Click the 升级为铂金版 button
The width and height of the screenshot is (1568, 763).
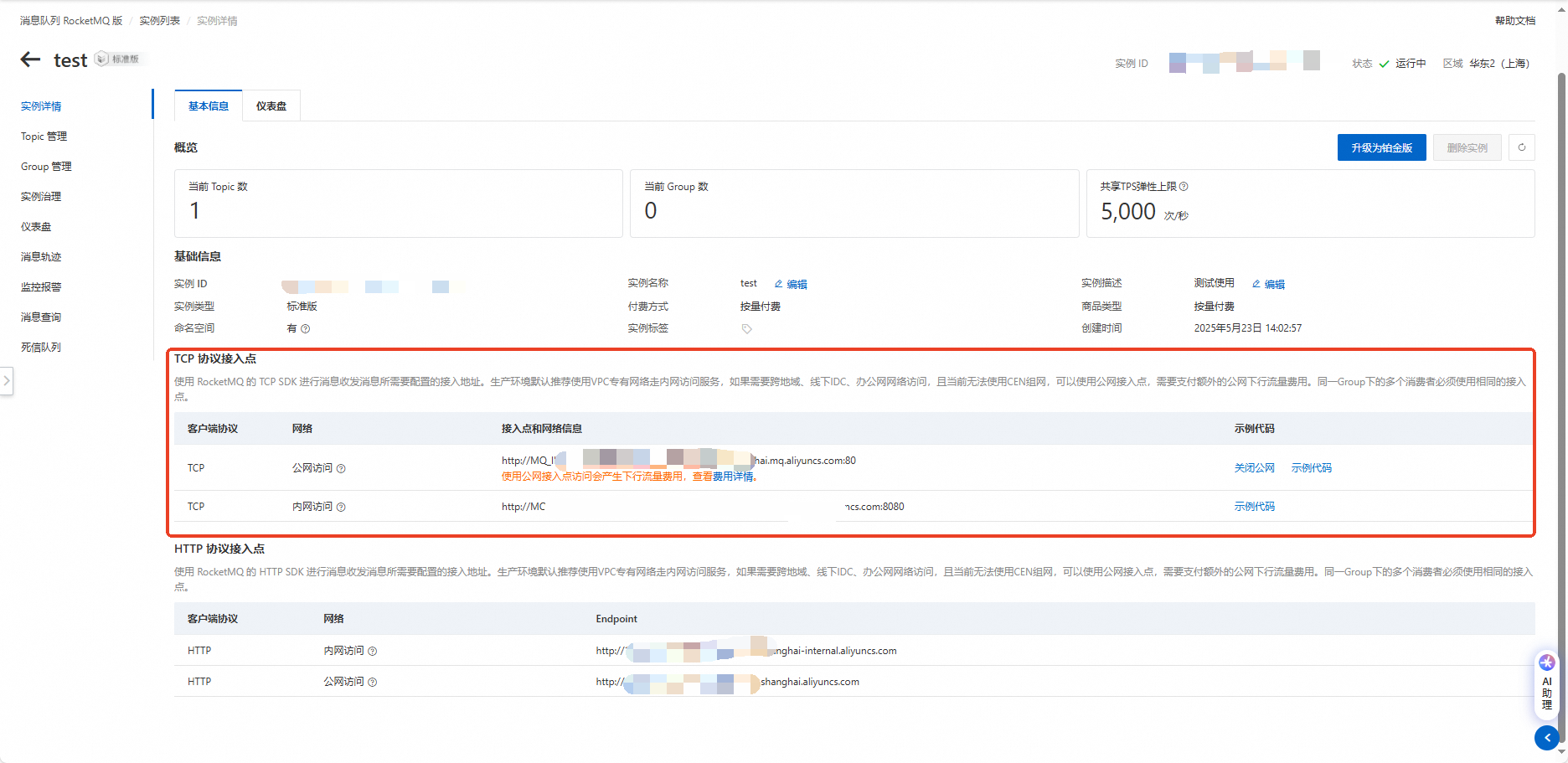[x=1382, y=147]
